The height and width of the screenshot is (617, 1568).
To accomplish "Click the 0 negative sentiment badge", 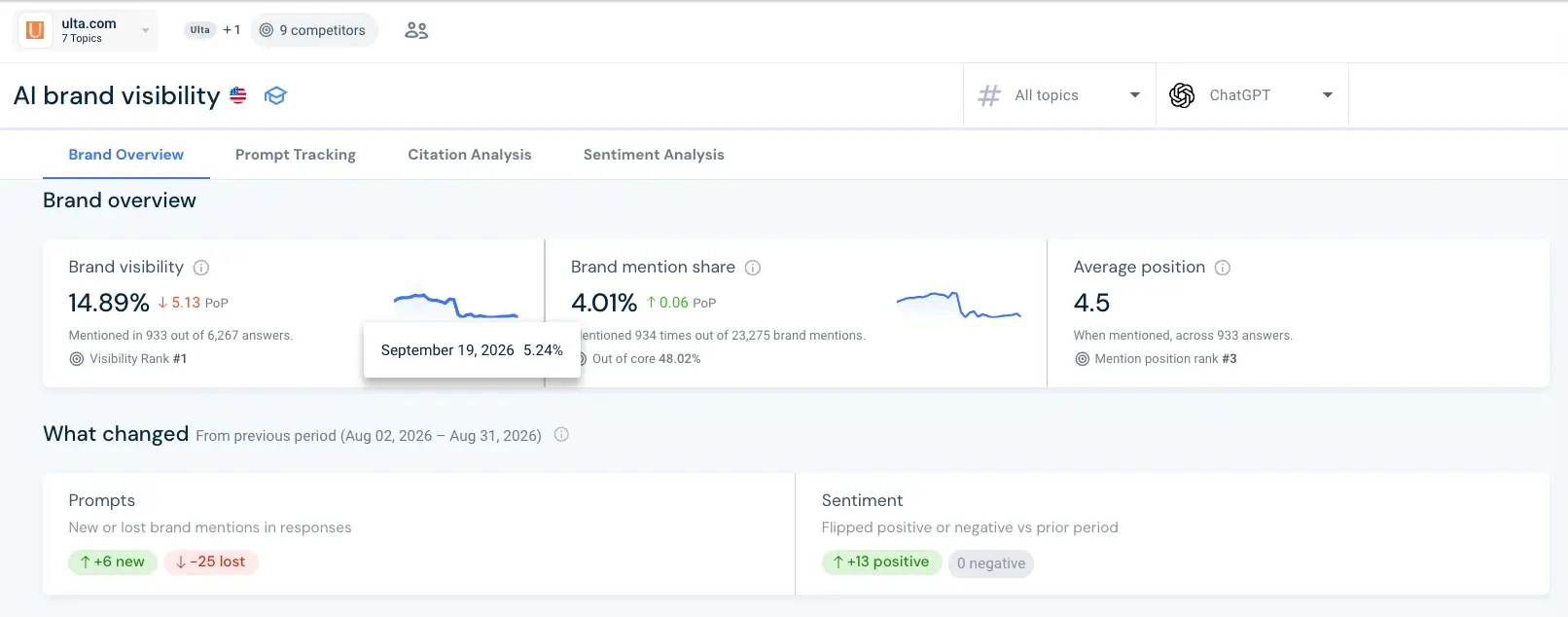I will tap(991, 563).
